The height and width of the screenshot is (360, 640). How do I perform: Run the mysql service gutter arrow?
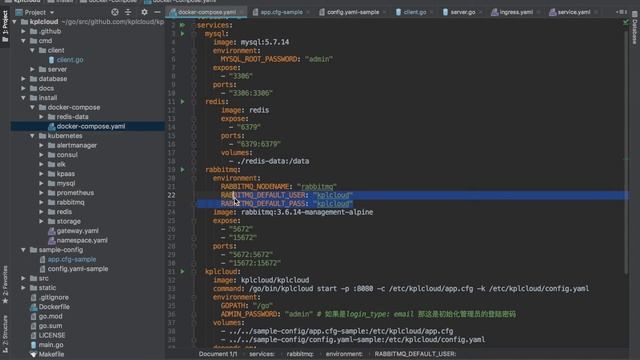tap(182, 34)
